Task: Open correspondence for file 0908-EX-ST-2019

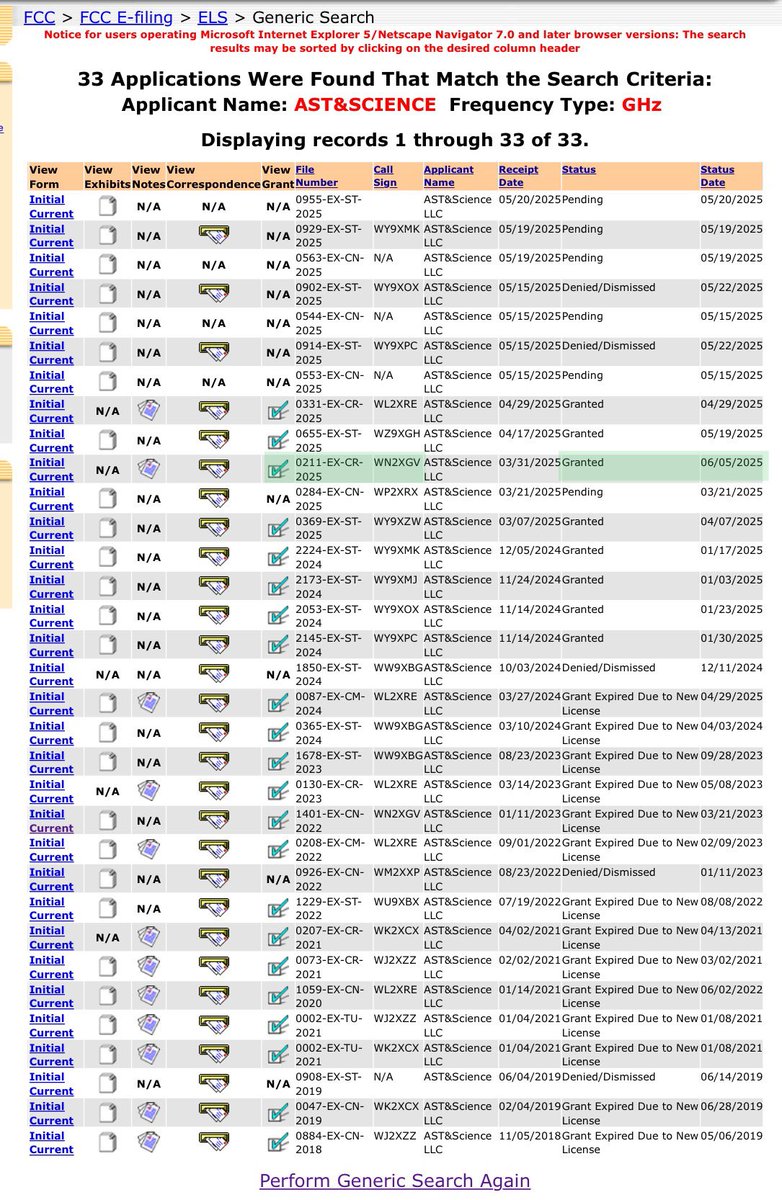Action: tap(213, 1084)
